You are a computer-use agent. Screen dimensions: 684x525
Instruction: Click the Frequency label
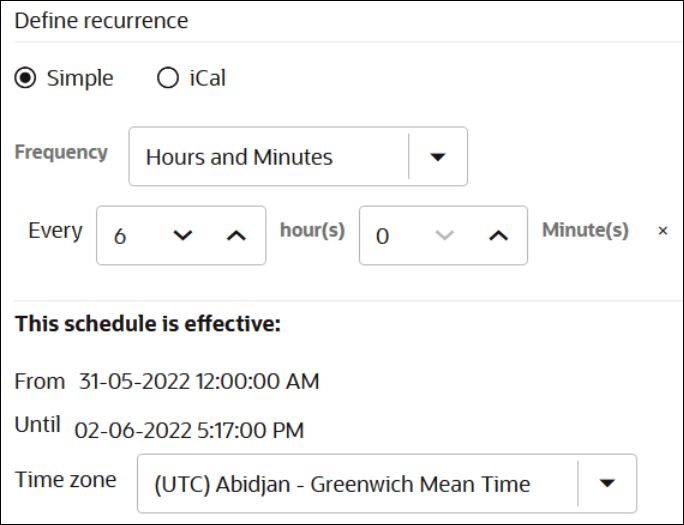coord(61,153)
